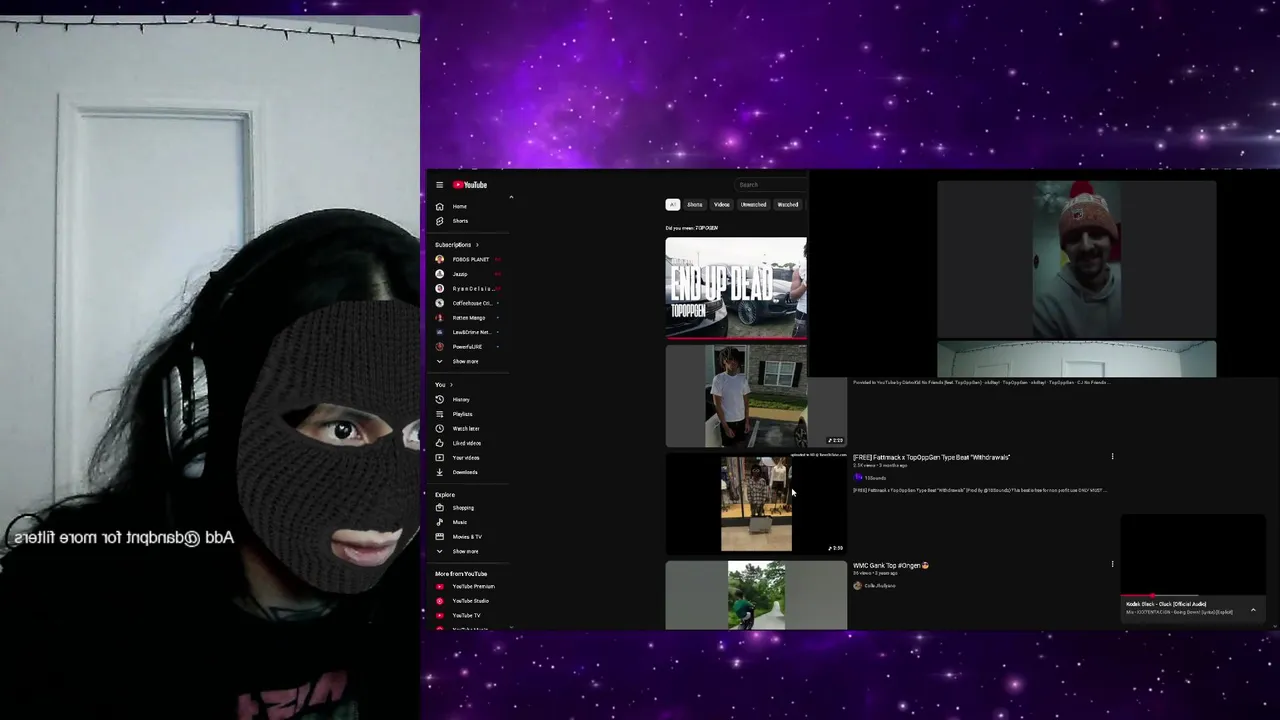The height and width of the screenshot is (720, 1280).
Task: Click the 'Did you mean: TOPOPGEN' suggestion
Action: point(692,228)
